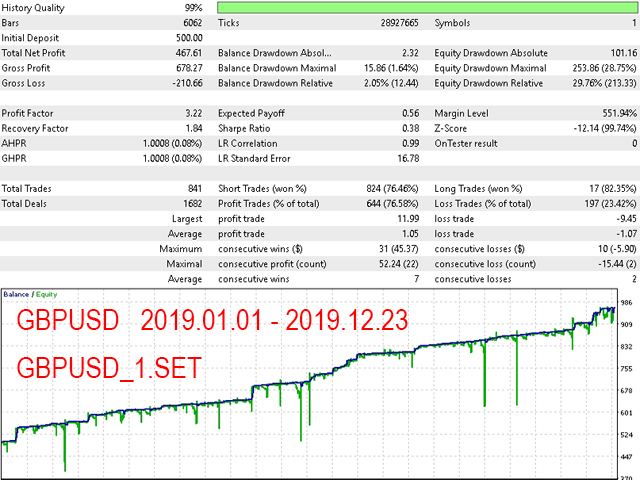Select the Total Net Profit value 467.61
The width and height of the screenshot is (640, 480).
pos(189,53)
